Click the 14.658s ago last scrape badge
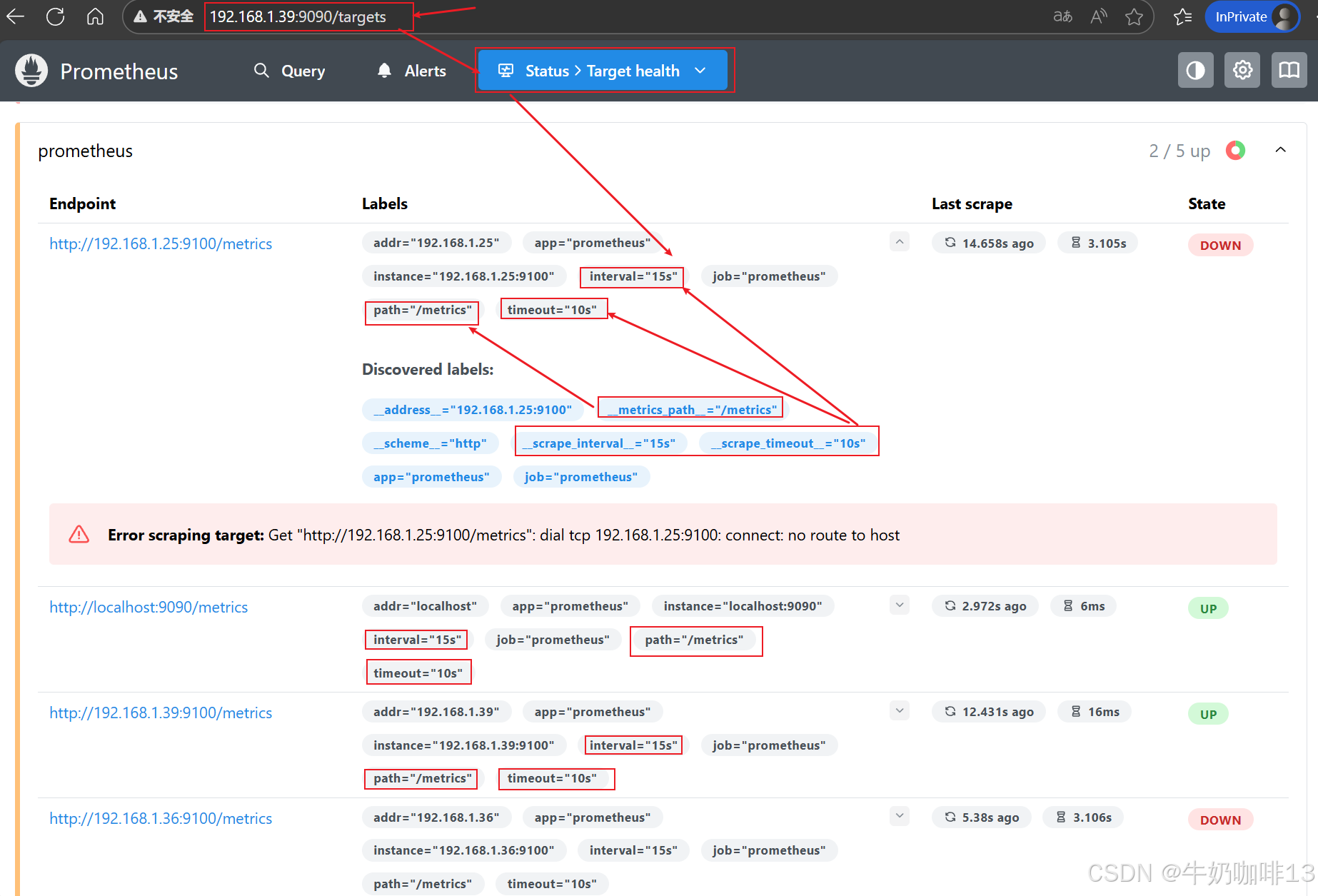1318x896 pixels. pyautogui.click(x=988, y=243)
